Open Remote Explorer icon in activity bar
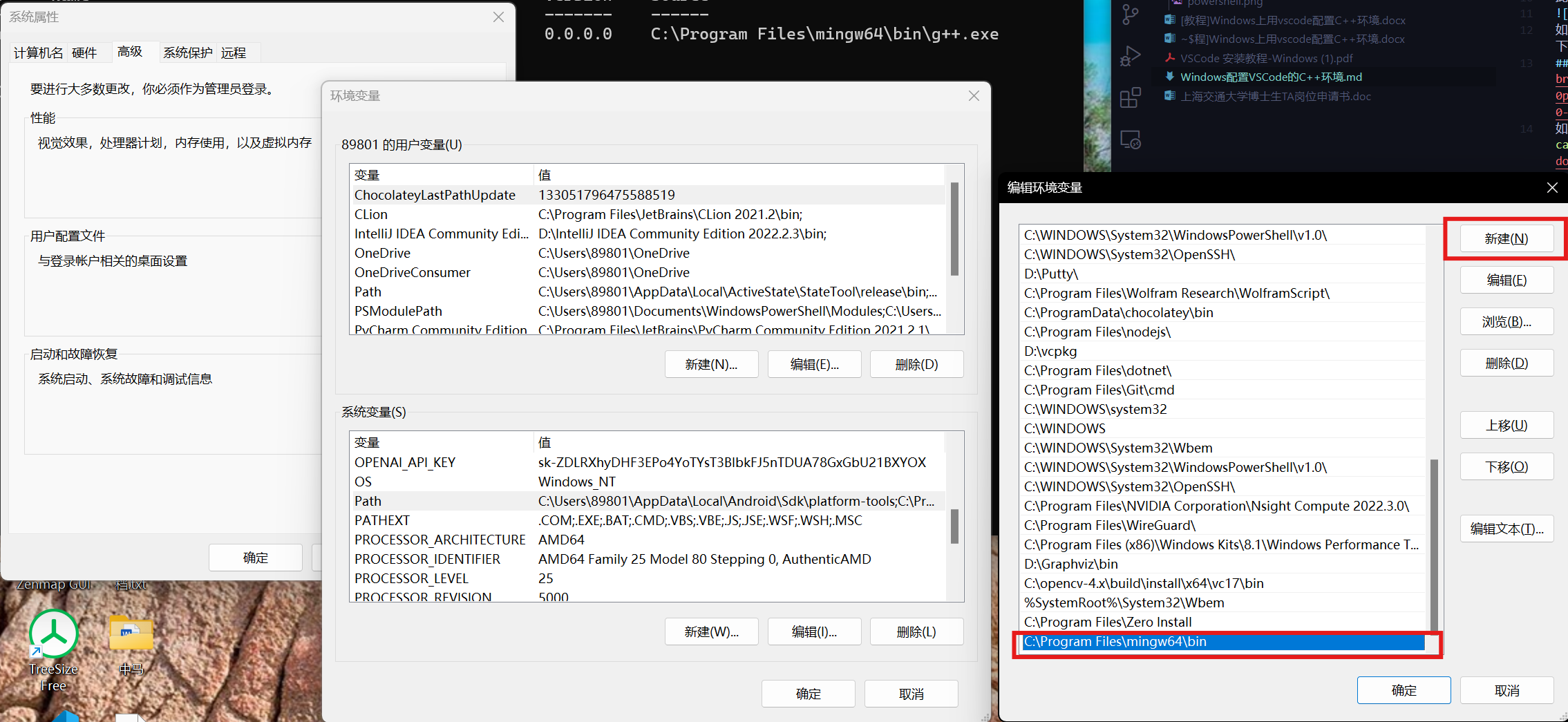The image size is (1568, 722). click(1131, 140)
